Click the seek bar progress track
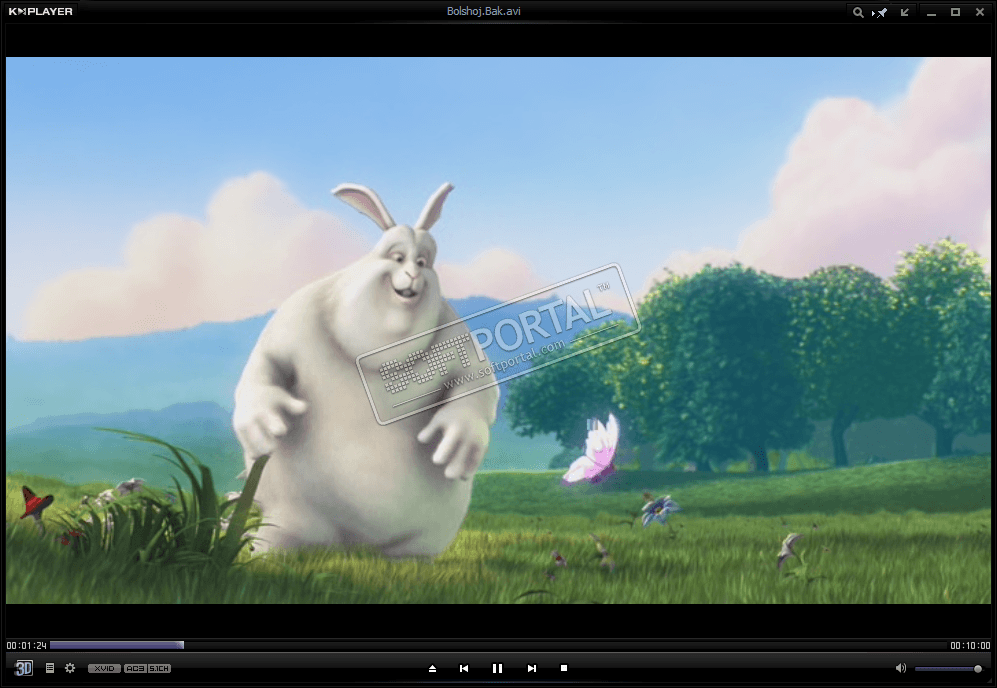 (498, 645)
